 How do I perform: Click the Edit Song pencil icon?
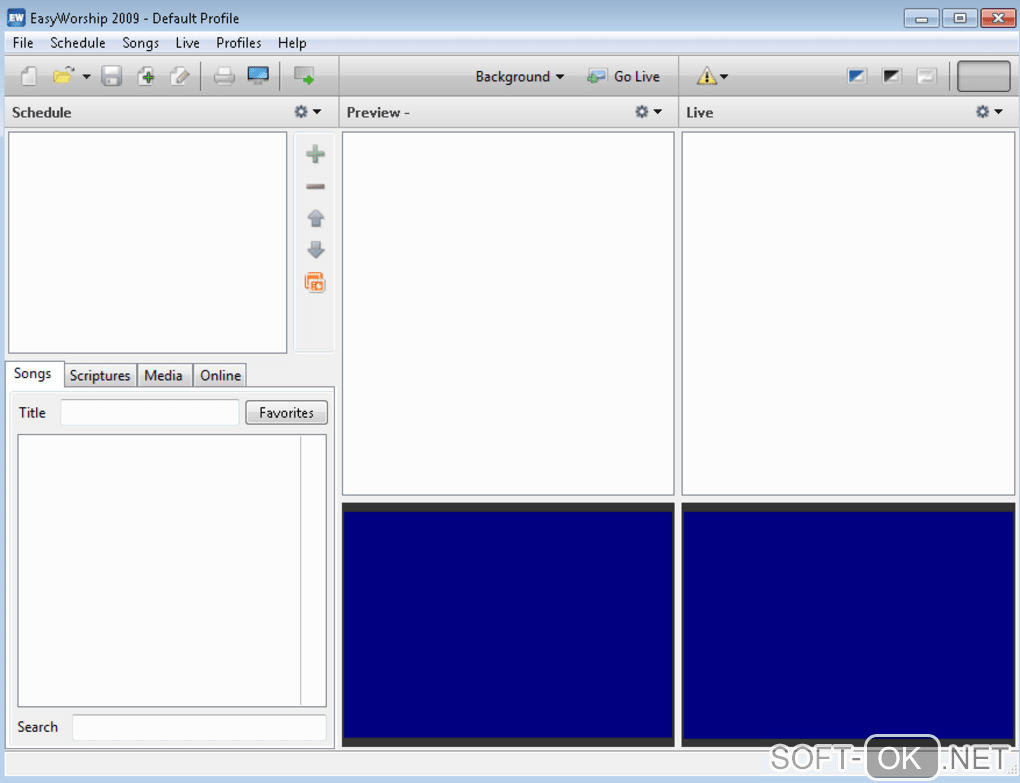pos(180,77)
